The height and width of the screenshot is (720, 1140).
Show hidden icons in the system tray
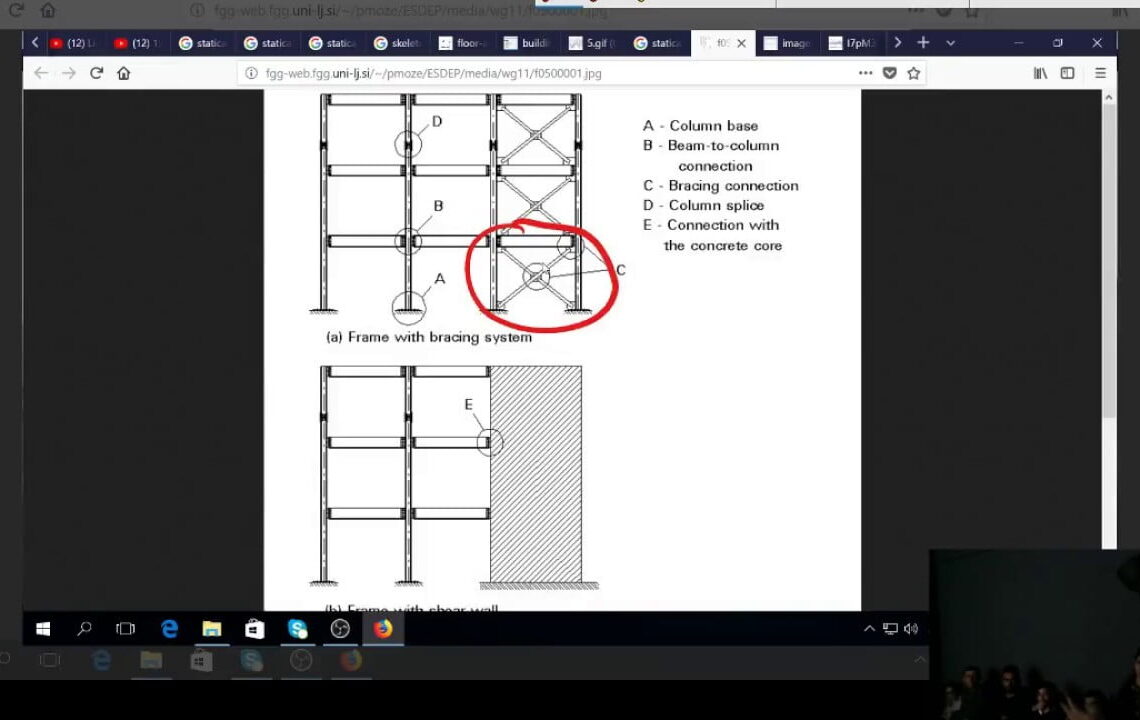(x=869, y=628)
